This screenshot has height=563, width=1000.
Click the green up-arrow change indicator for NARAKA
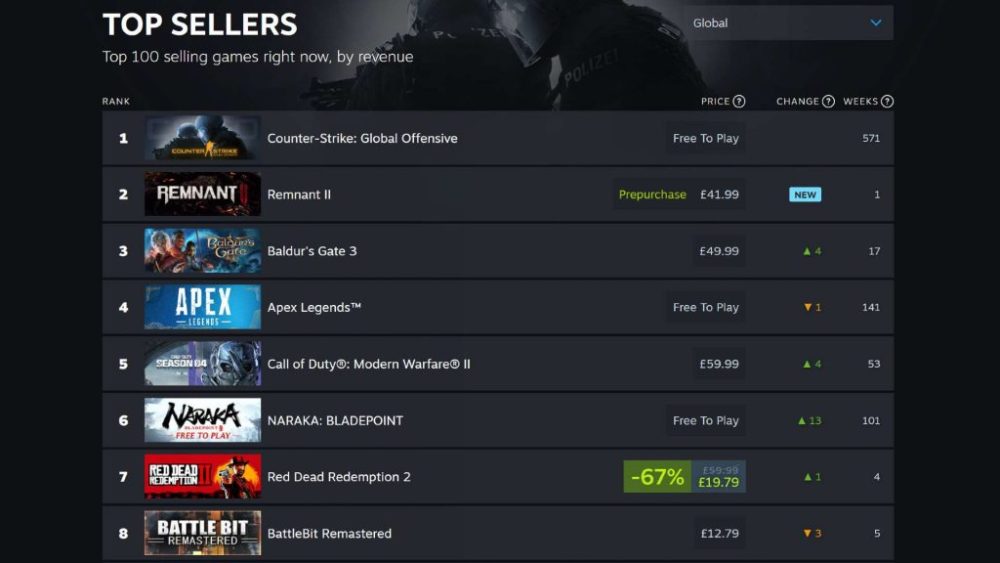(x=809, y=421)
